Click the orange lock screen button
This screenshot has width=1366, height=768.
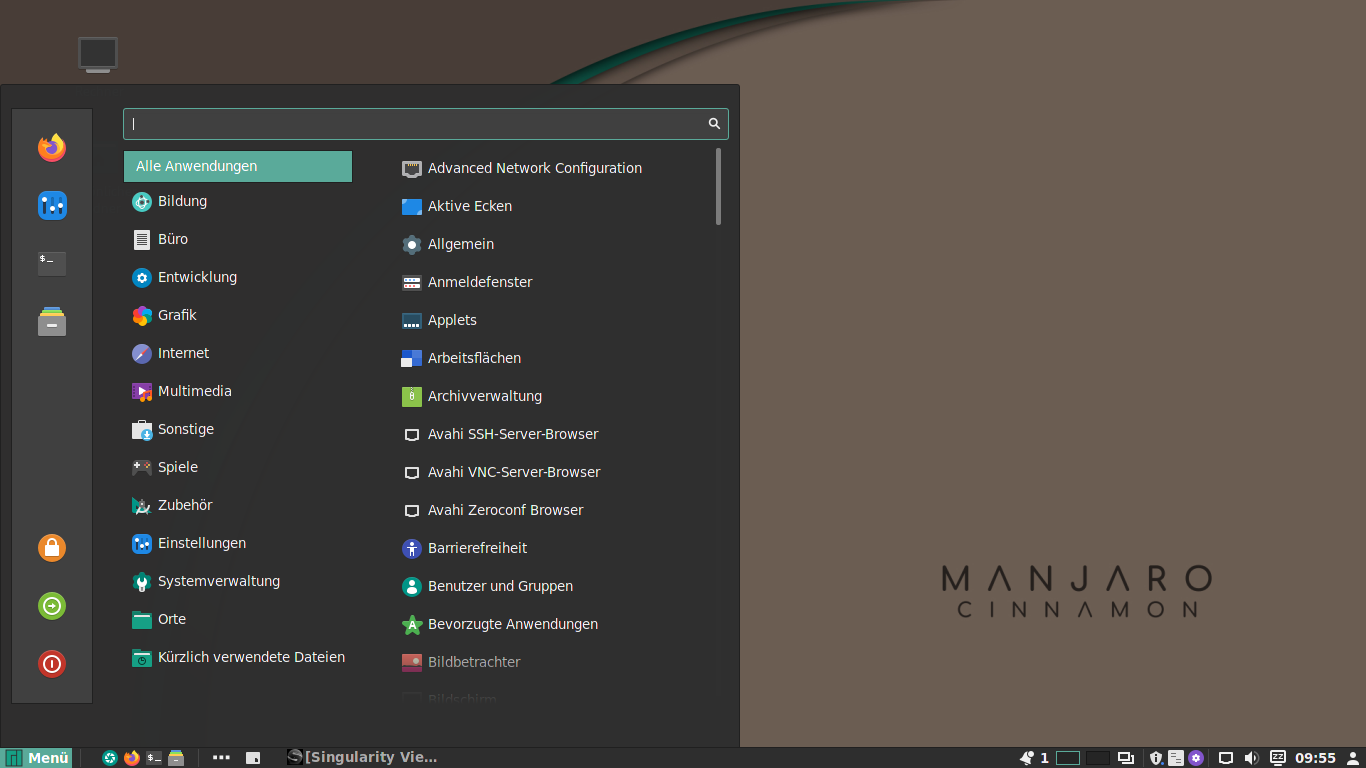coord(52,547)
